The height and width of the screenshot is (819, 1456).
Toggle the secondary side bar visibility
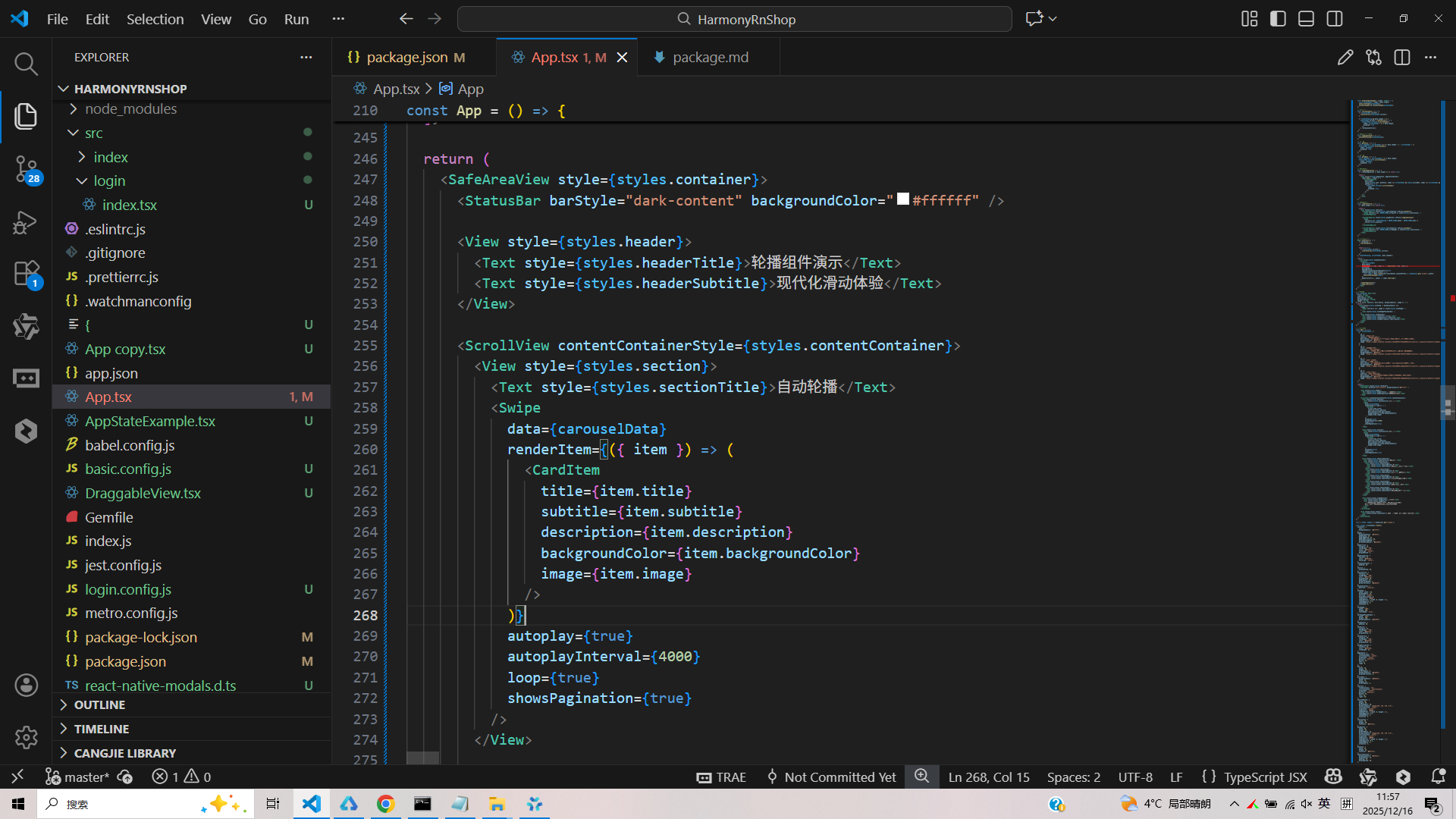click(x=1335, y=19)
